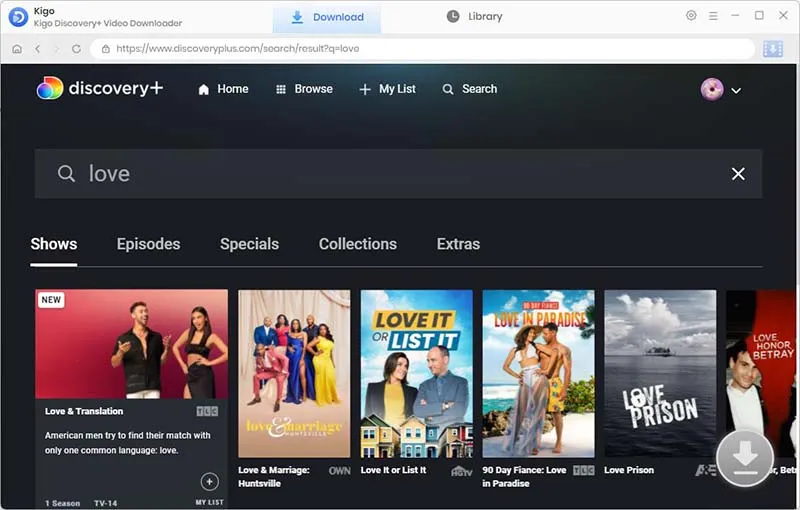Switch to the Extras tab
The width and height of the screenshot is (800, 510).
[x=458, y=244]
